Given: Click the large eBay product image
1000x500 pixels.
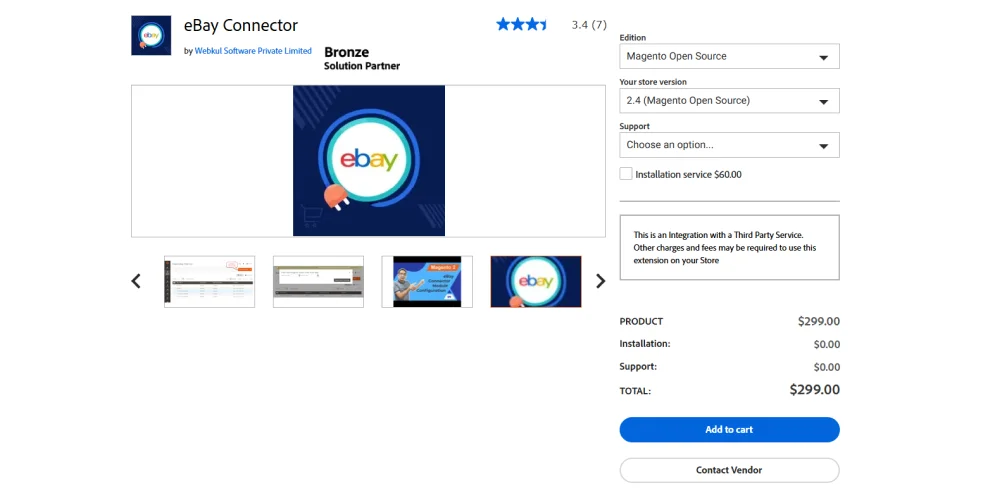Looking at the screenshot, I should (x=369, y=161).
